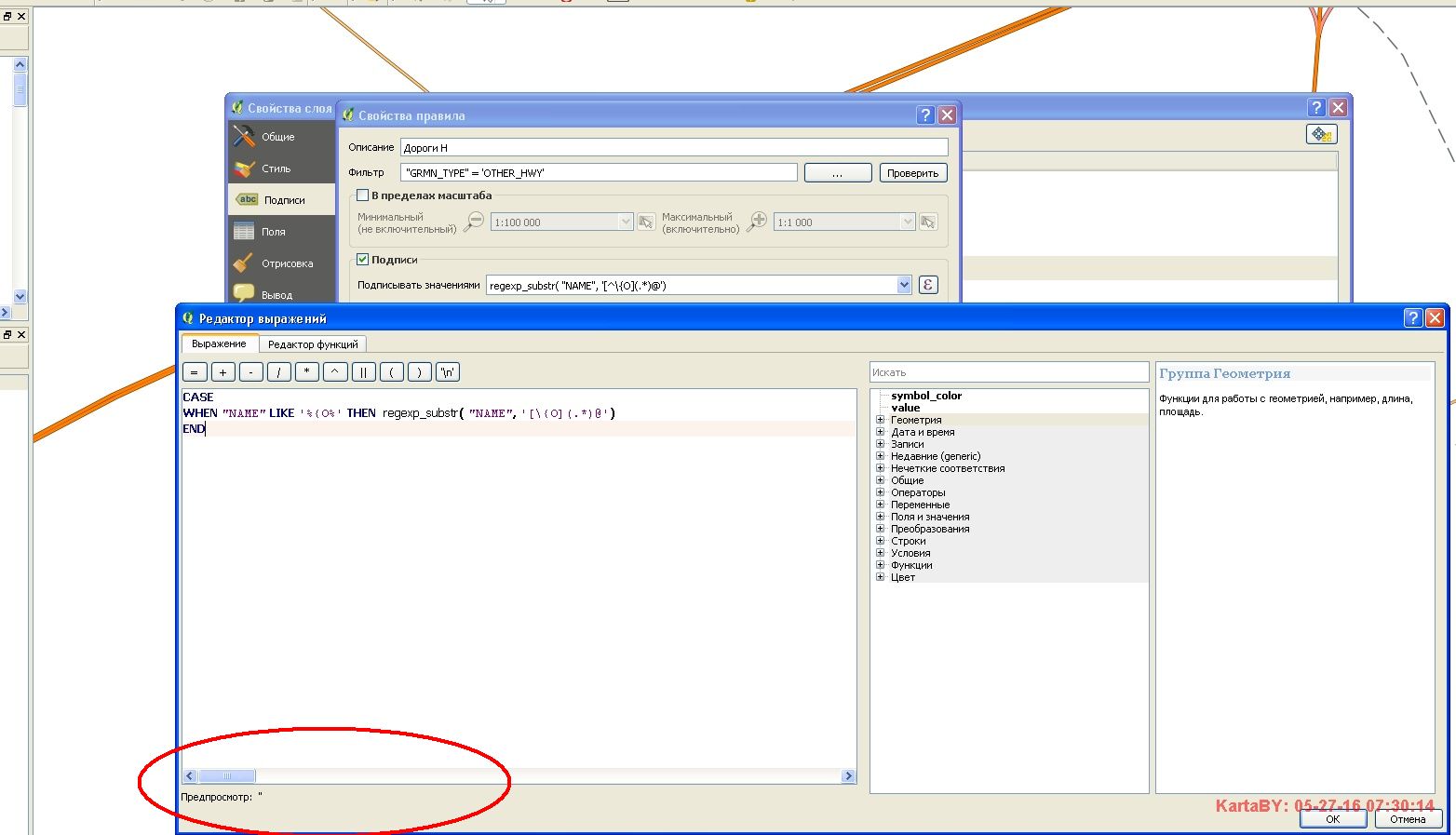This screenshot has height=835, width=1456.
Task: Insert a newline with the '\n' button
Action: 447,371
